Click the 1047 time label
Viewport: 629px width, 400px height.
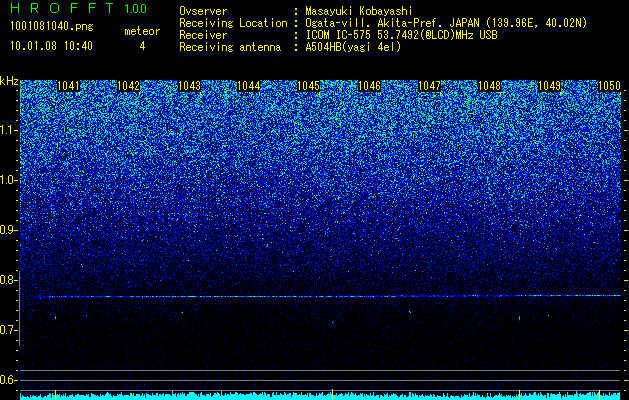click(429, 86)
